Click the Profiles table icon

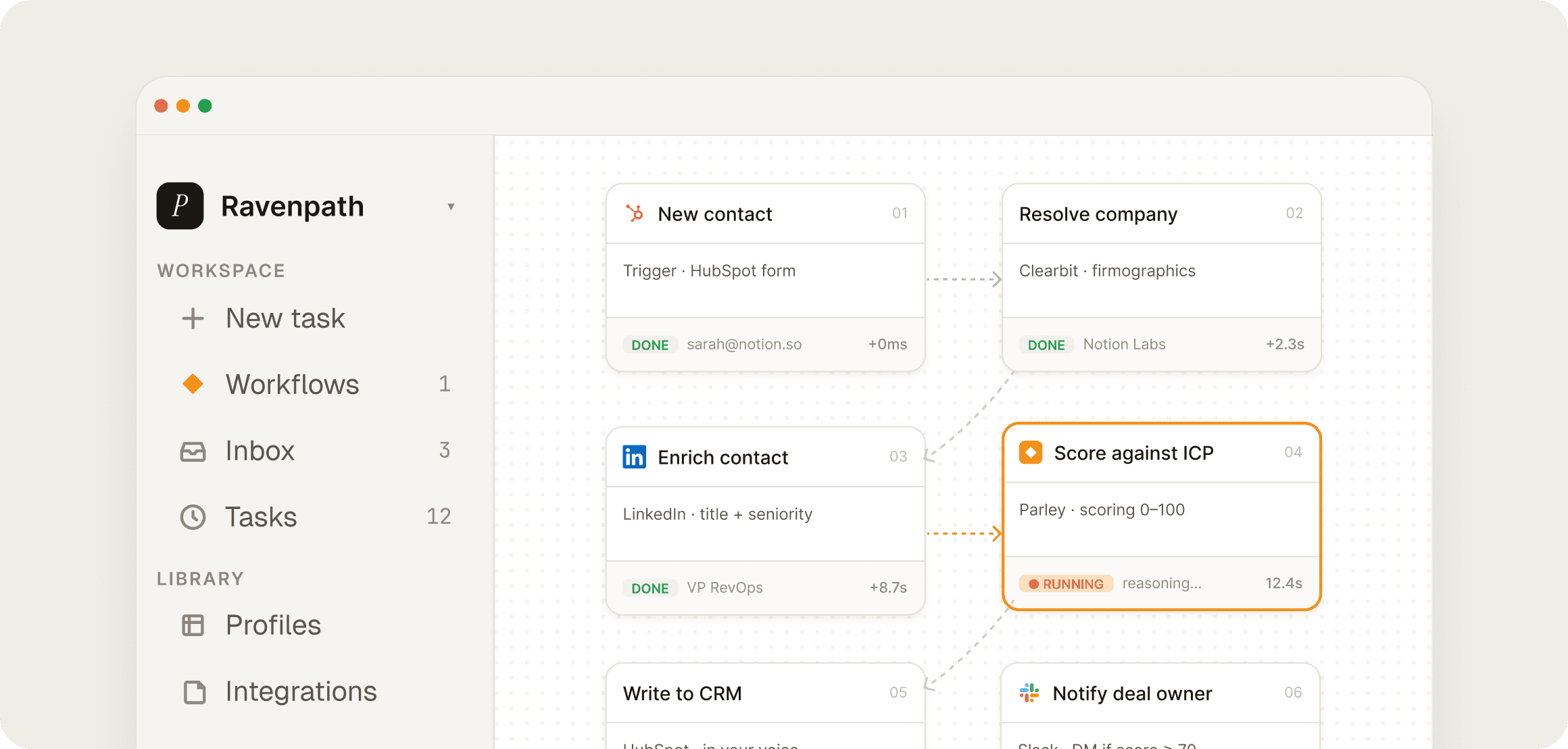(x=193, y=625)
